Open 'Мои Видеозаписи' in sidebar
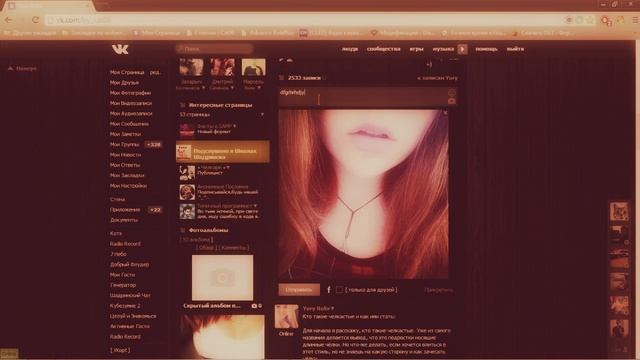Screen dimensions: 640x360 click(131, 103)
